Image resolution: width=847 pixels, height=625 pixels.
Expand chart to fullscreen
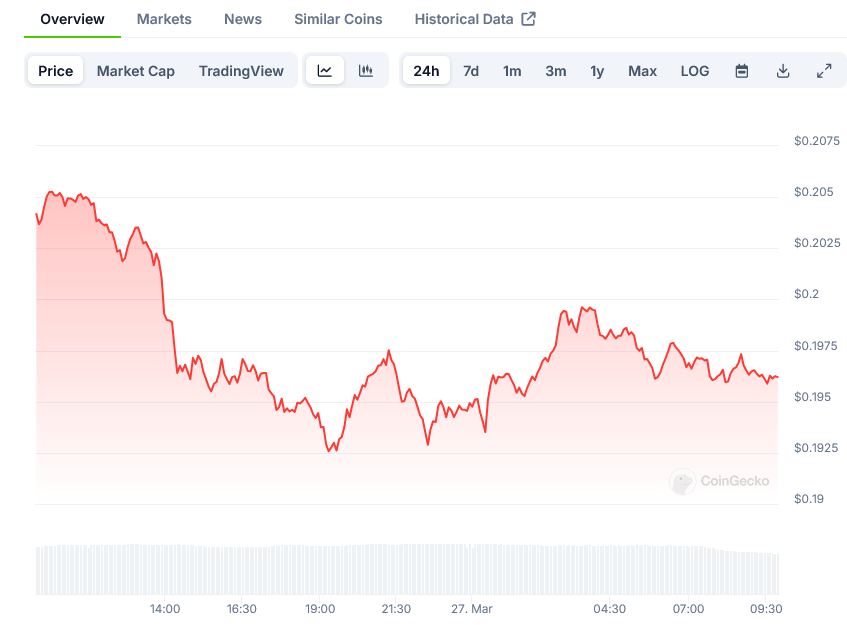824,71
